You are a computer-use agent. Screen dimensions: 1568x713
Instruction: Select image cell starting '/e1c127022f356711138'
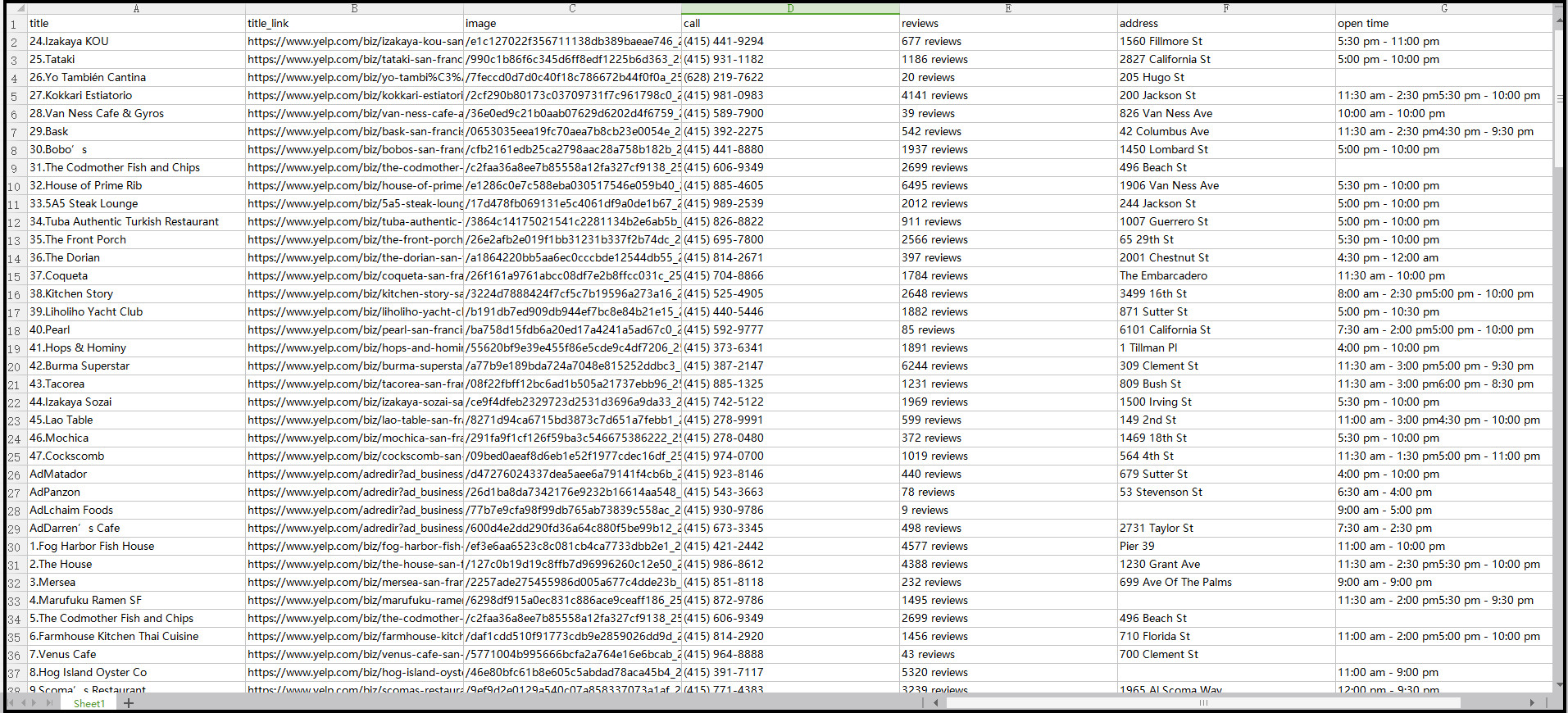point(572,42)
